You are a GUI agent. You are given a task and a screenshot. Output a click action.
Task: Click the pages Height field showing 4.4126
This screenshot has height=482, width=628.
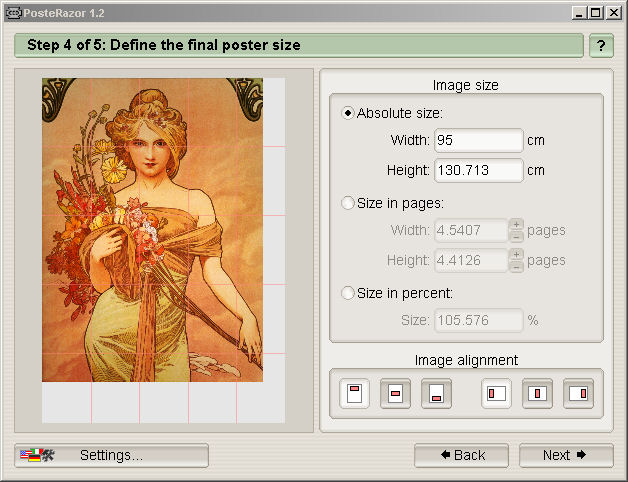471,260
